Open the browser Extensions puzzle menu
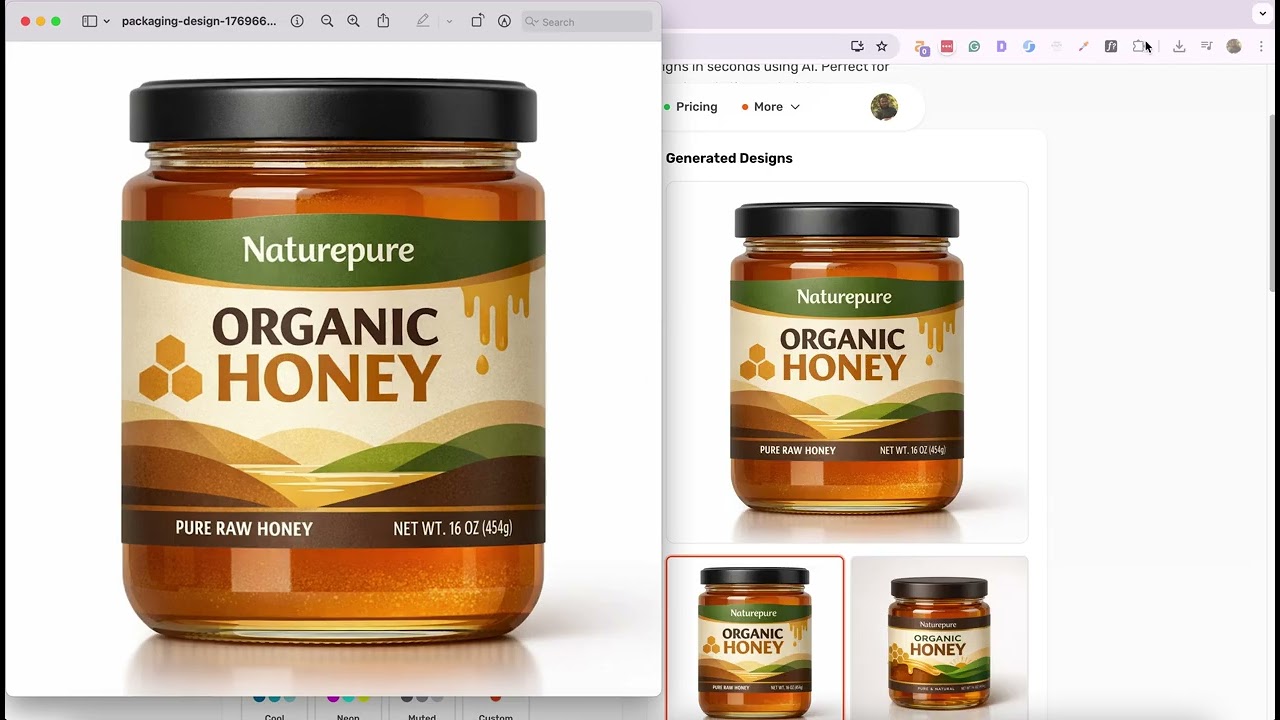1280x720 pixels. 1139,46
